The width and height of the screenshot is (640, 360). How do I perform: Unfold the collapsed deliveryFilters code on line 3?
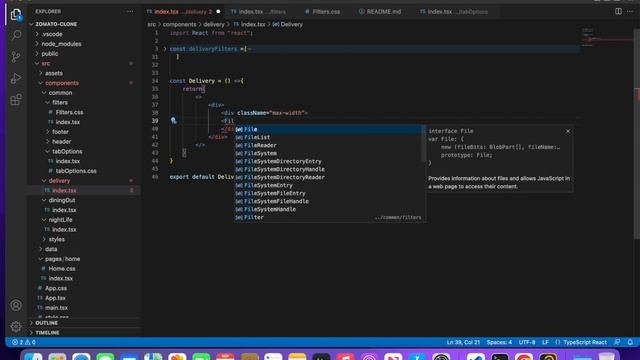point(165,49)
